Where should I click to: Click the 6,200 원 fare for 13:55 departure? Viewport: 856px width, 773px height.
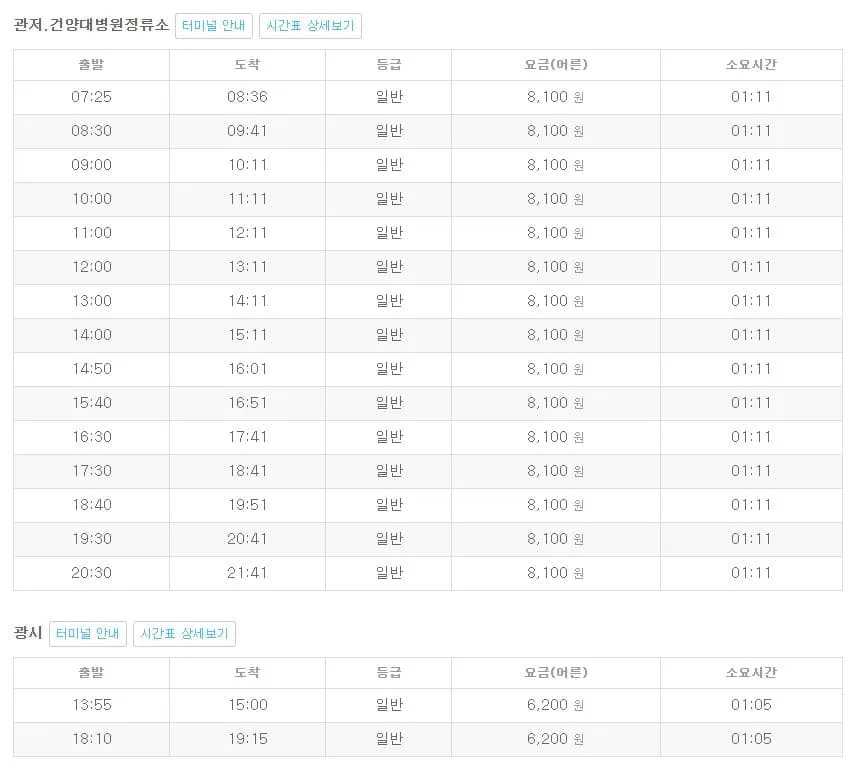click(555, 705)
